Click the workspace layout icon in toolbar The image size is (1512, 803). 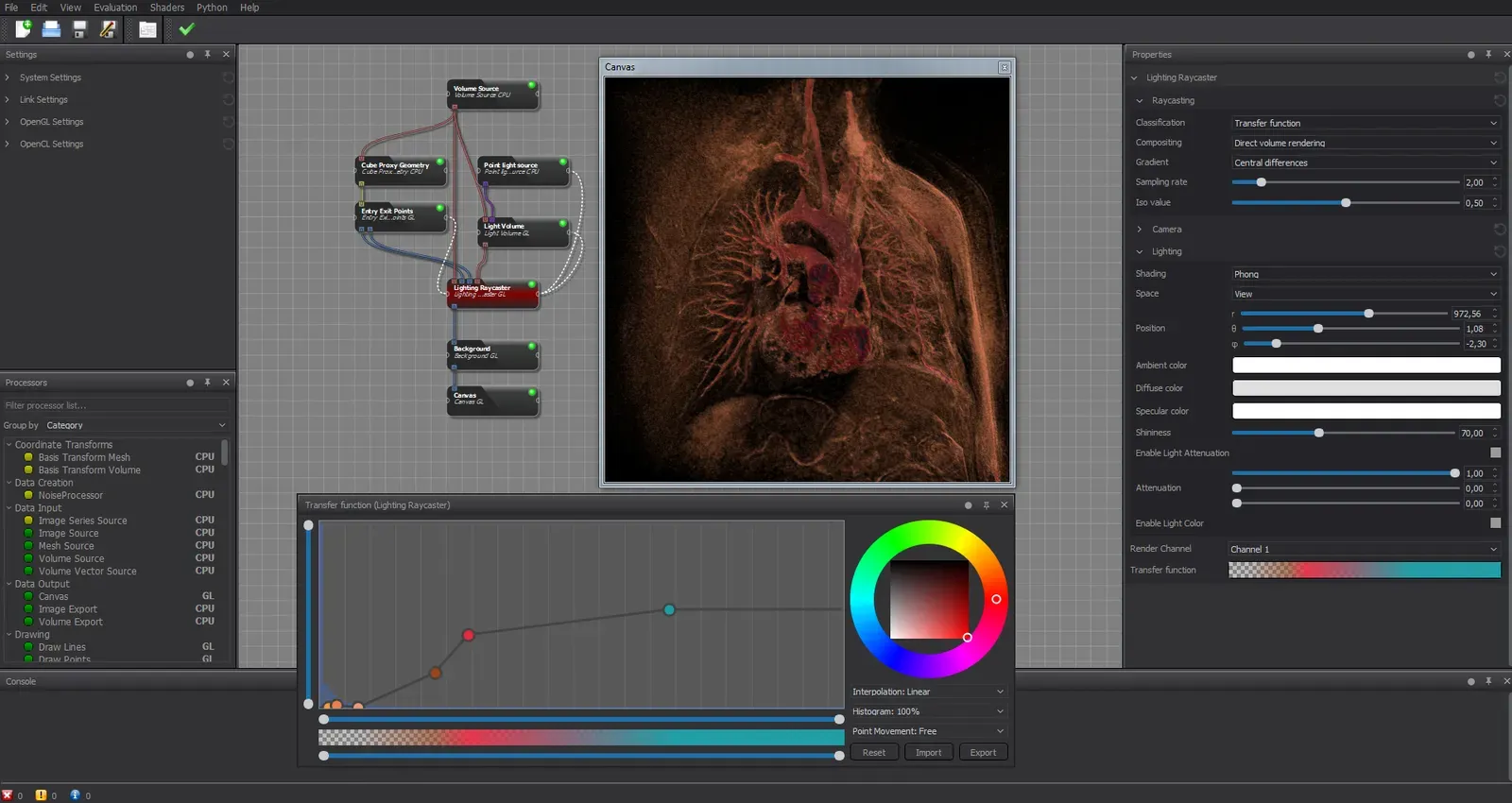147,29
